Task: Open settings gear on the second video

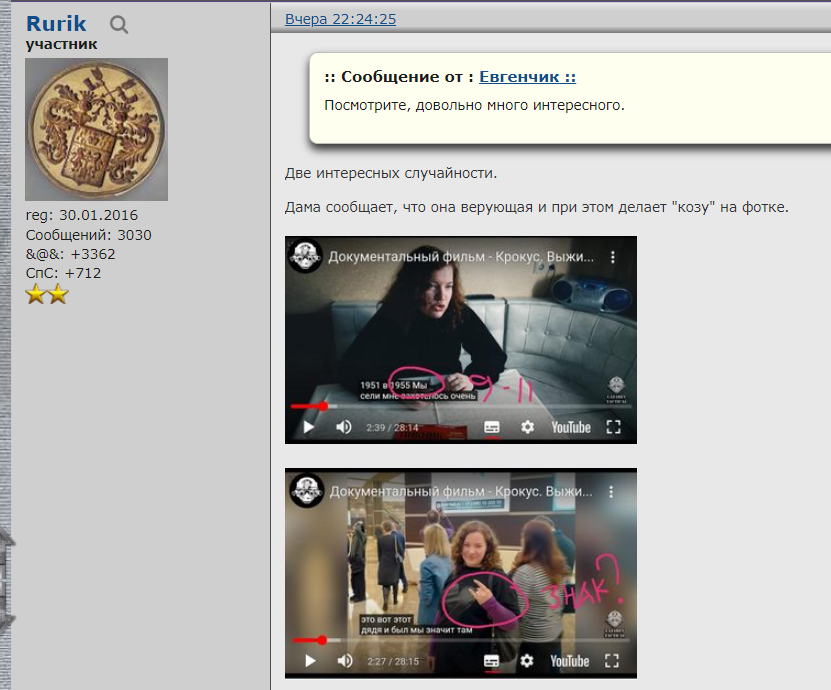Action: click(x=527, y=661)
